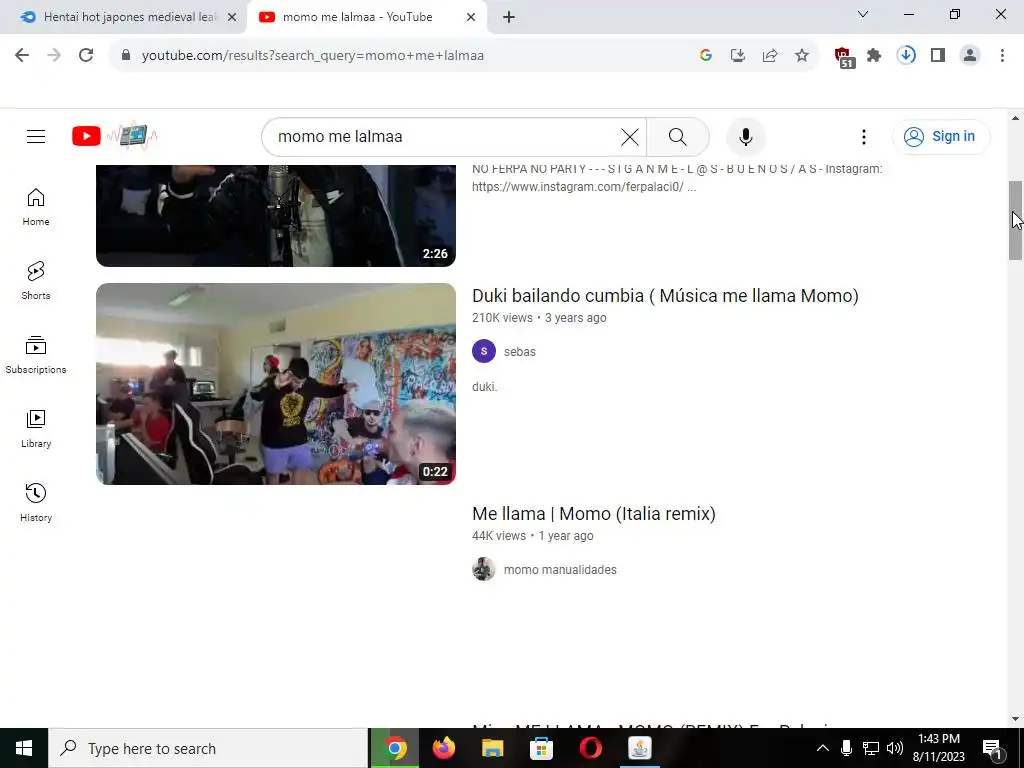Start voice search with microphone

pos(746,137)
